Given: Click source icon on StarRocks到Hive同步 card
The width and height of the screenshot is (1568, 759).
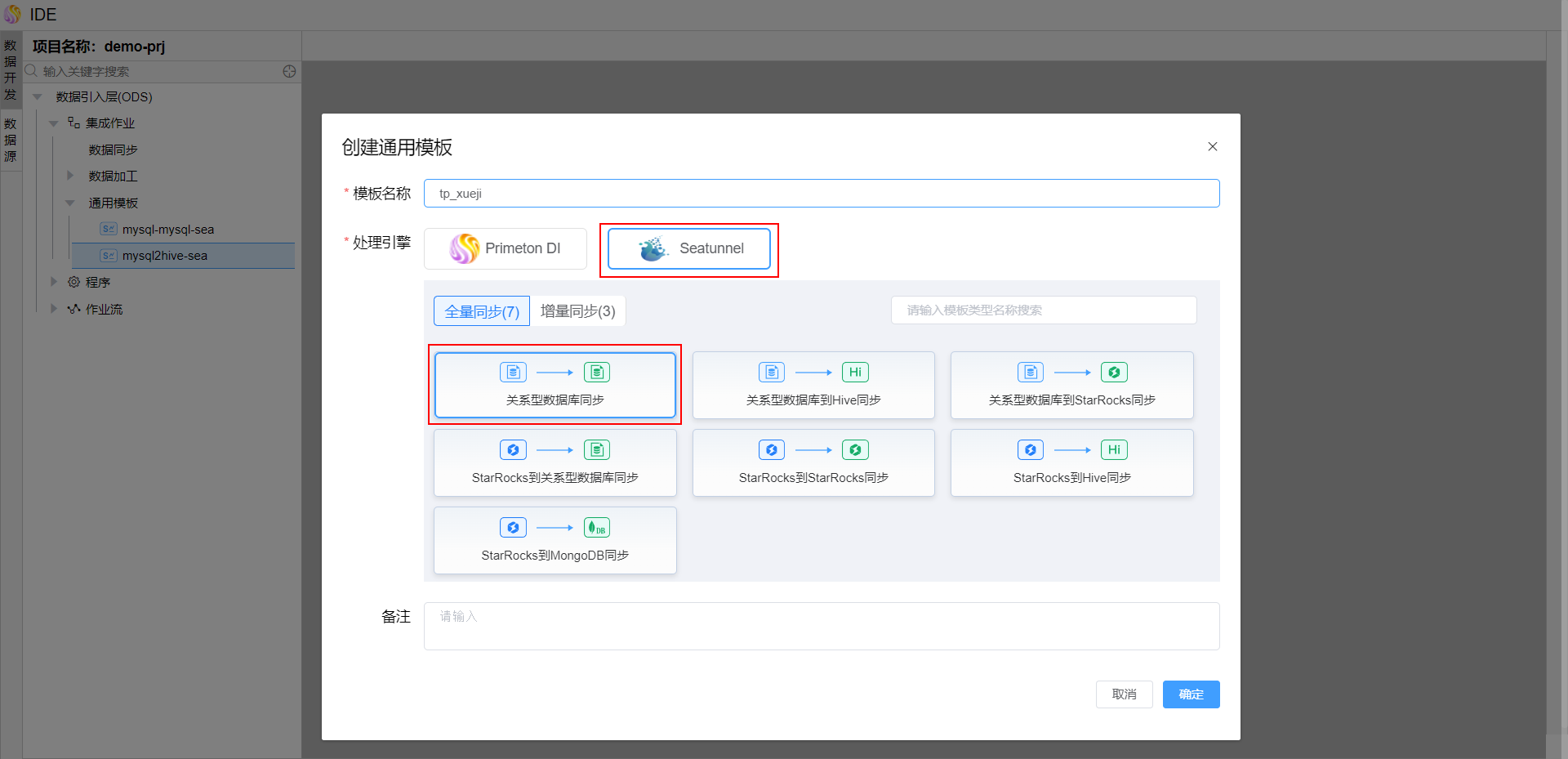Looking at the screenshot, I should (1031, 450).
